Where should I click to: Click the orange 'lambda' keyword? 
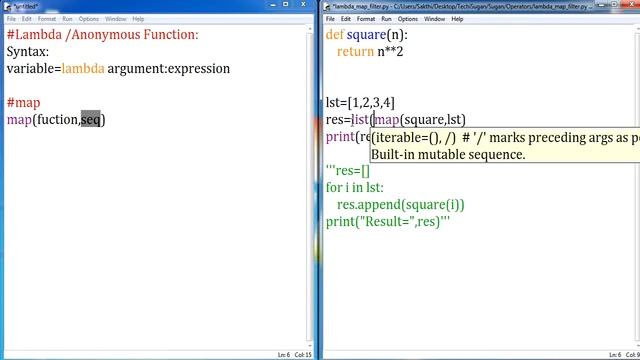click(83, 69)
